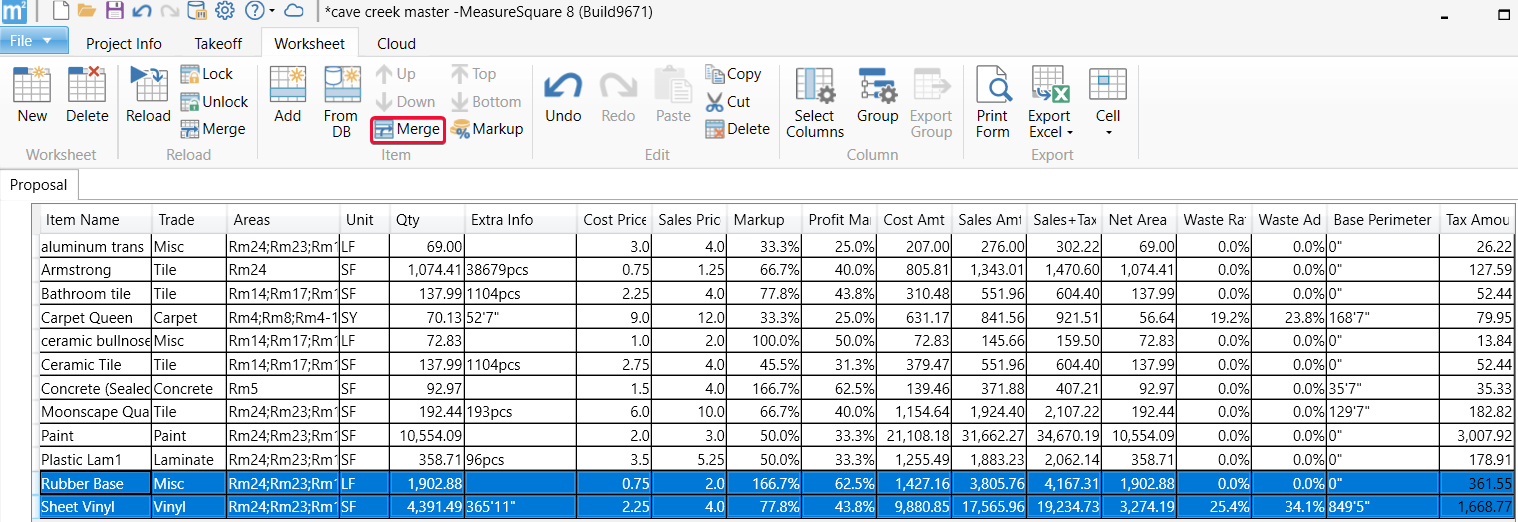Viewport: 1518px width, 522px height.
Task: Open Print Form
Action: 993,101
